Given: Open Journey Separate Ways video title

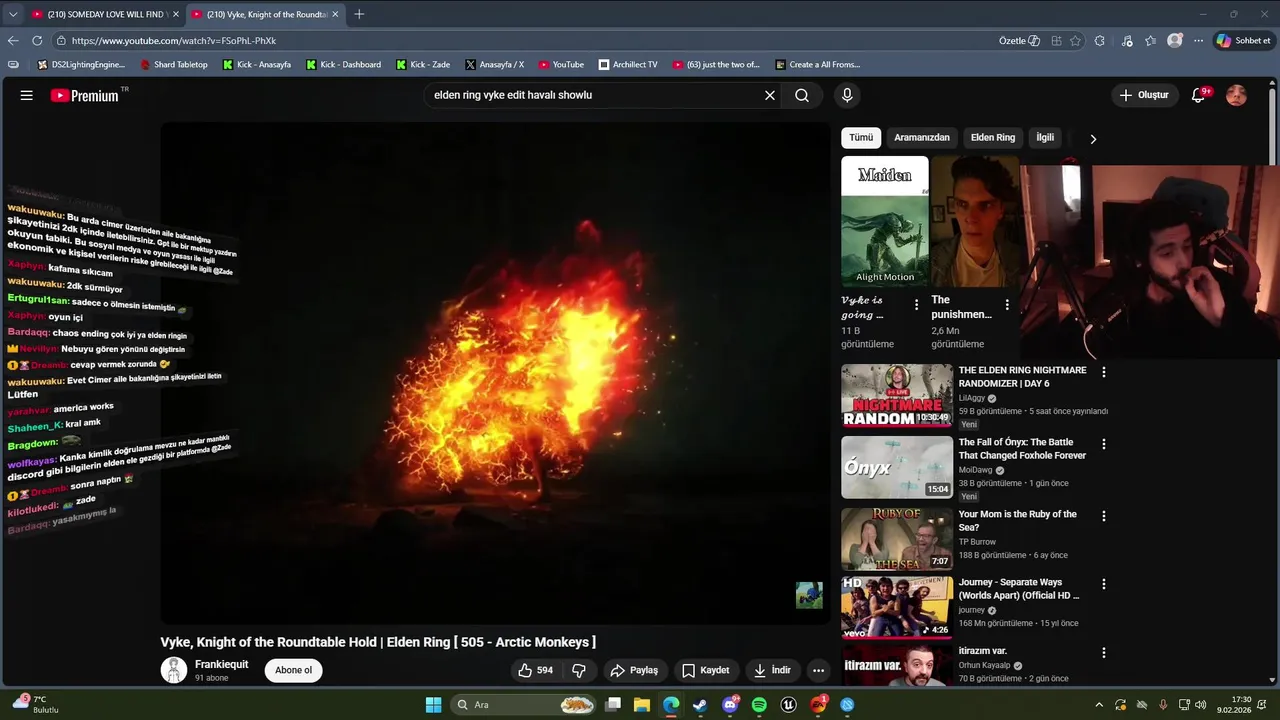Looking at the screenshot, I should tap(1019, 589).
